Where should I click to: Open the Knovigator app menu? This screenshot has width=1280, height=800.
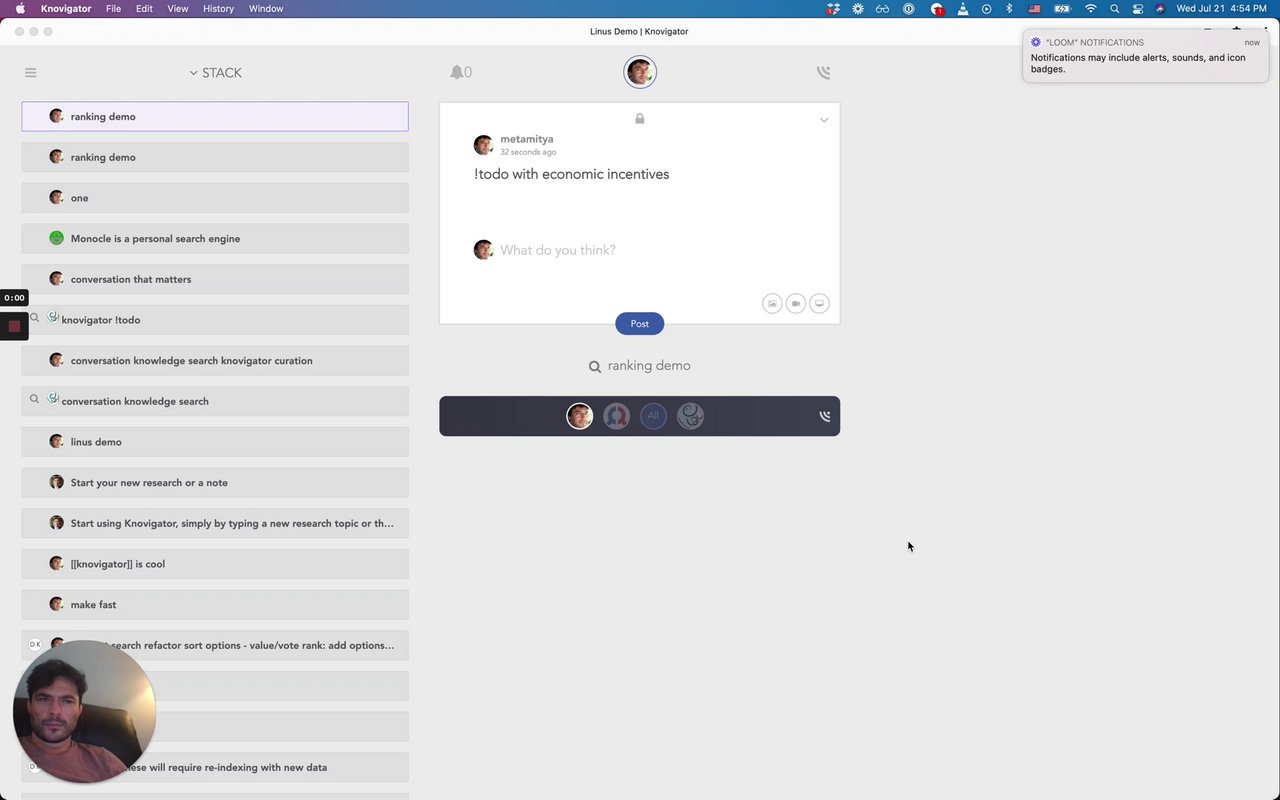66,8
